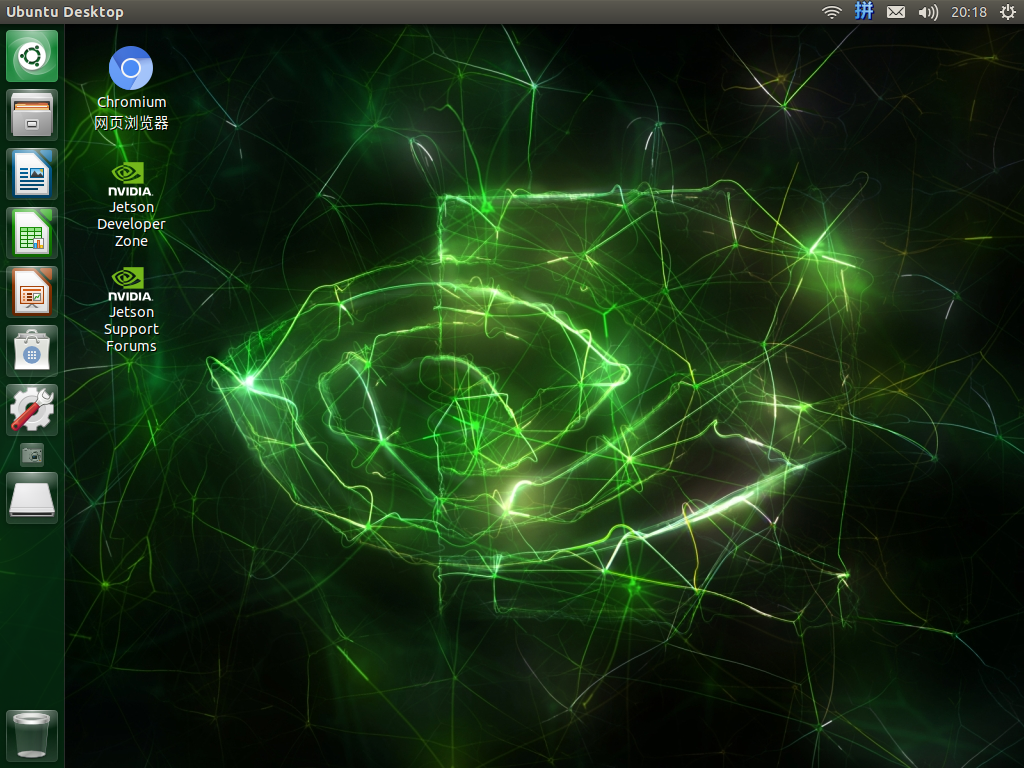The width and height of the screenshot is (1024, 768).
Task: Launch LibreOffice Writer from the dock
Action: click(x=32, y=174)
